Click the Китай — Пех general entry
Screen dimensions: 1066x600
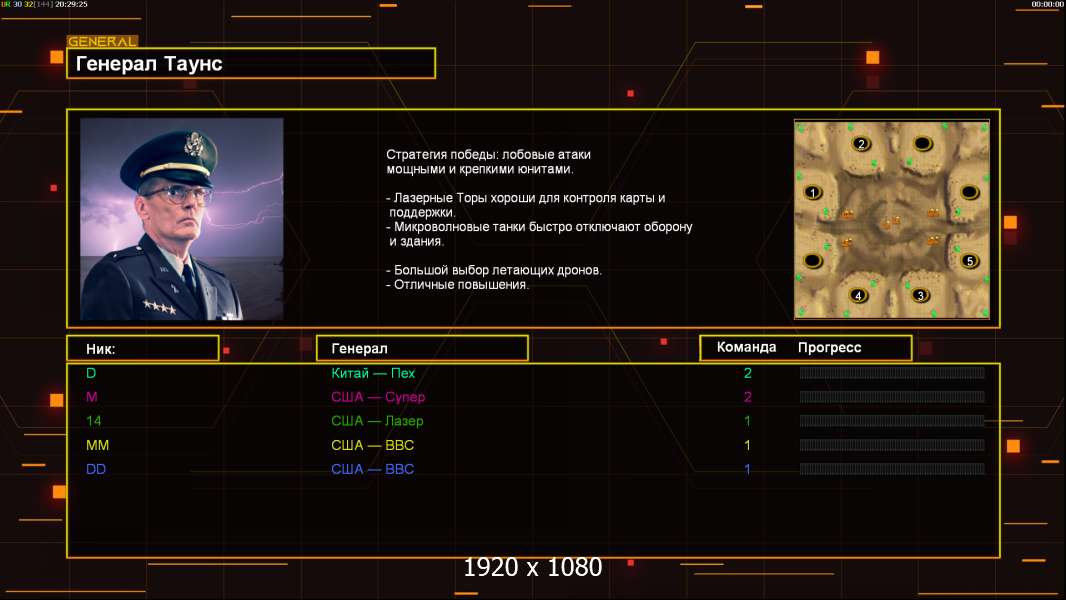click(373, 373)
